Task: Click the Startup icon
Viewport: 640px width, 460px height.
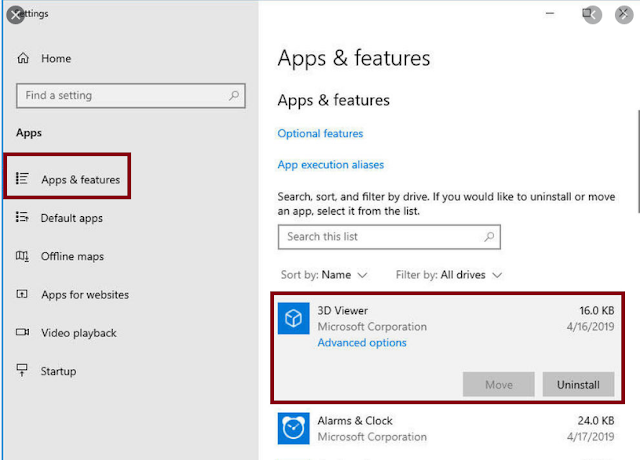Action: (22, 370)
